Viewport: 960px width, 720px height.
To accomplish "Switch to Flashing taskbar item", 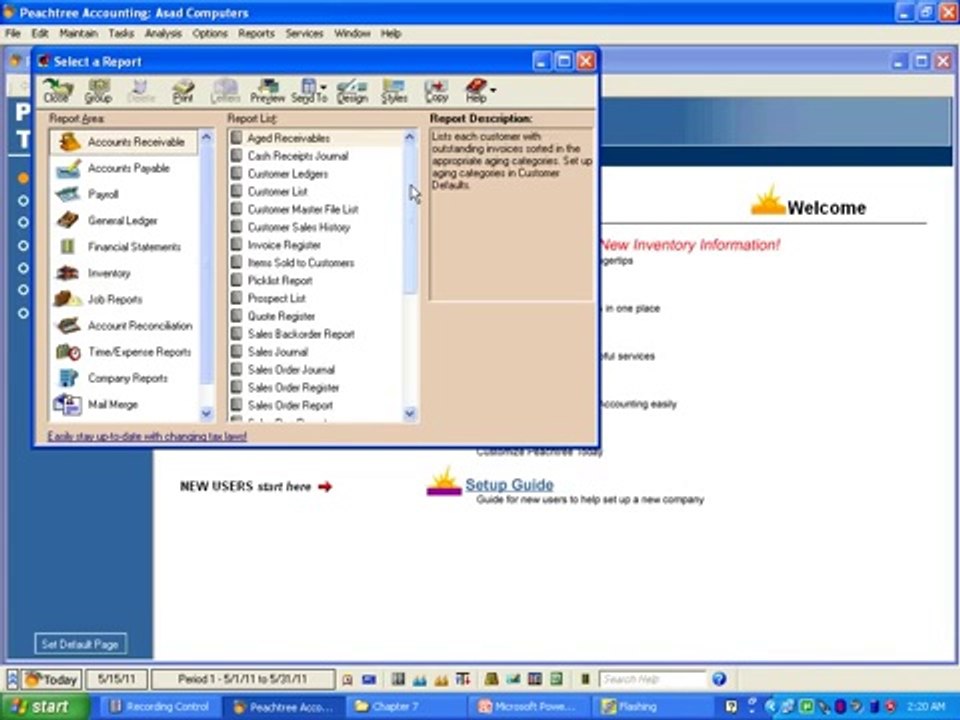I will coord(653,707).
